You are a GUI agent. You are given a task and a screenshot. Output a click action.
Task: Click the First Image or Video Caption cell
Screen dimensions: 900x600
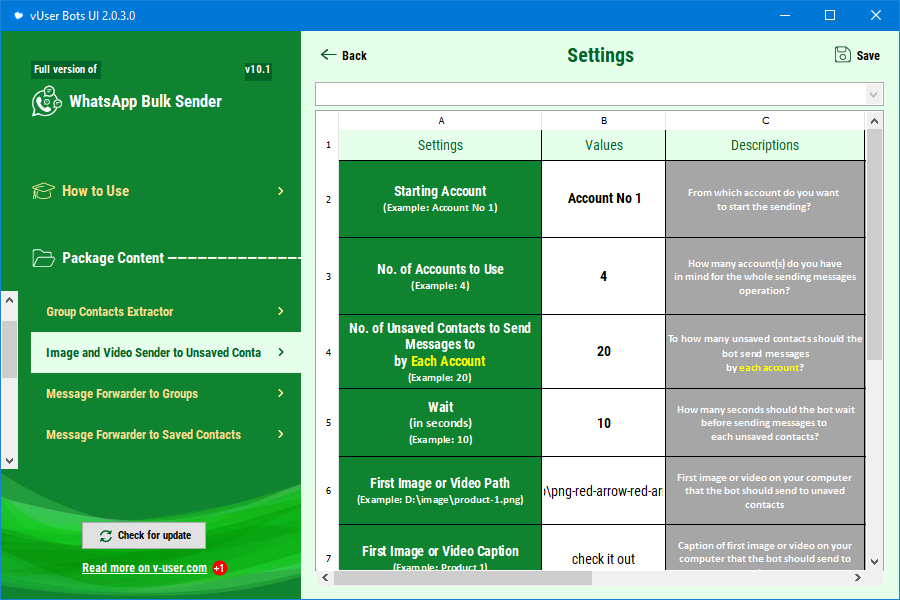pos(440,547)
